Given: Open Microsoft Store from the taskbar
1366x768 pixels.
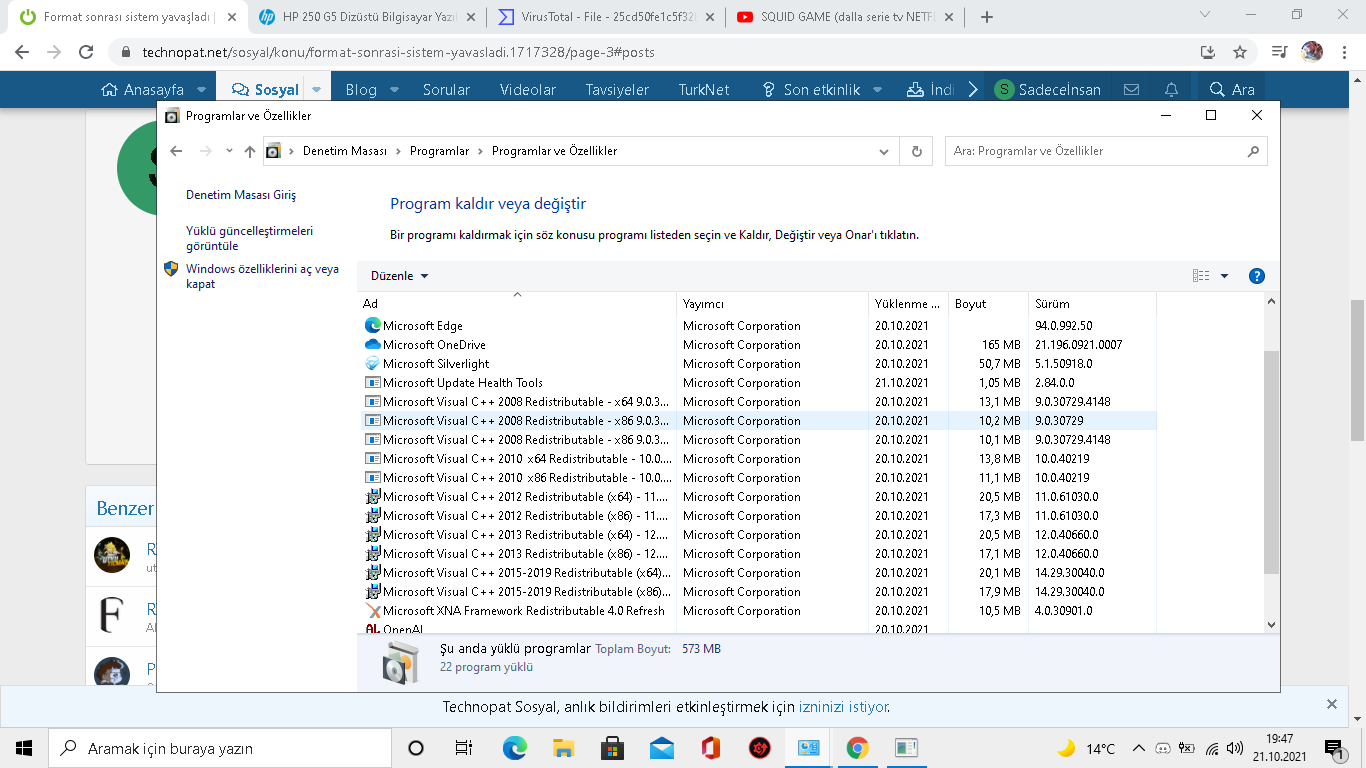Looking at the screenshot, I should [x=612, y=748].
